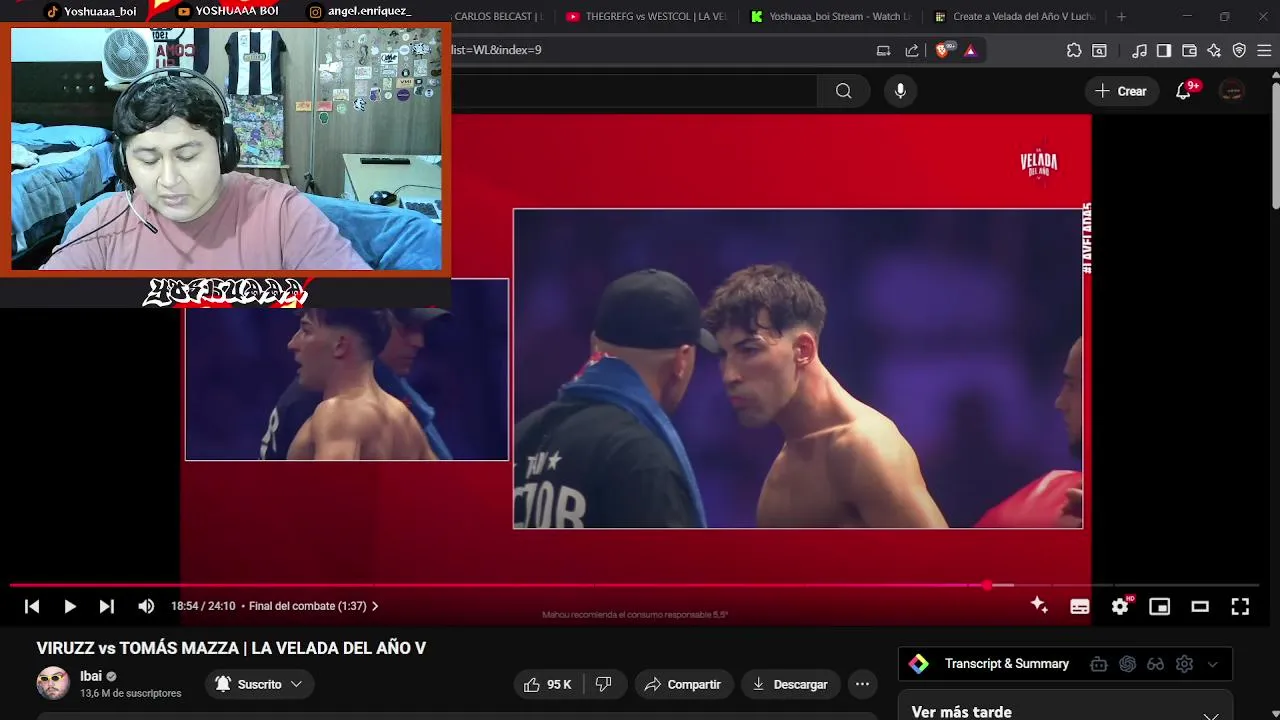The width and height of the screenshot is (1280, 720).
Task: Open the YouTube account avatar menu
Action: pos(1232,91)
